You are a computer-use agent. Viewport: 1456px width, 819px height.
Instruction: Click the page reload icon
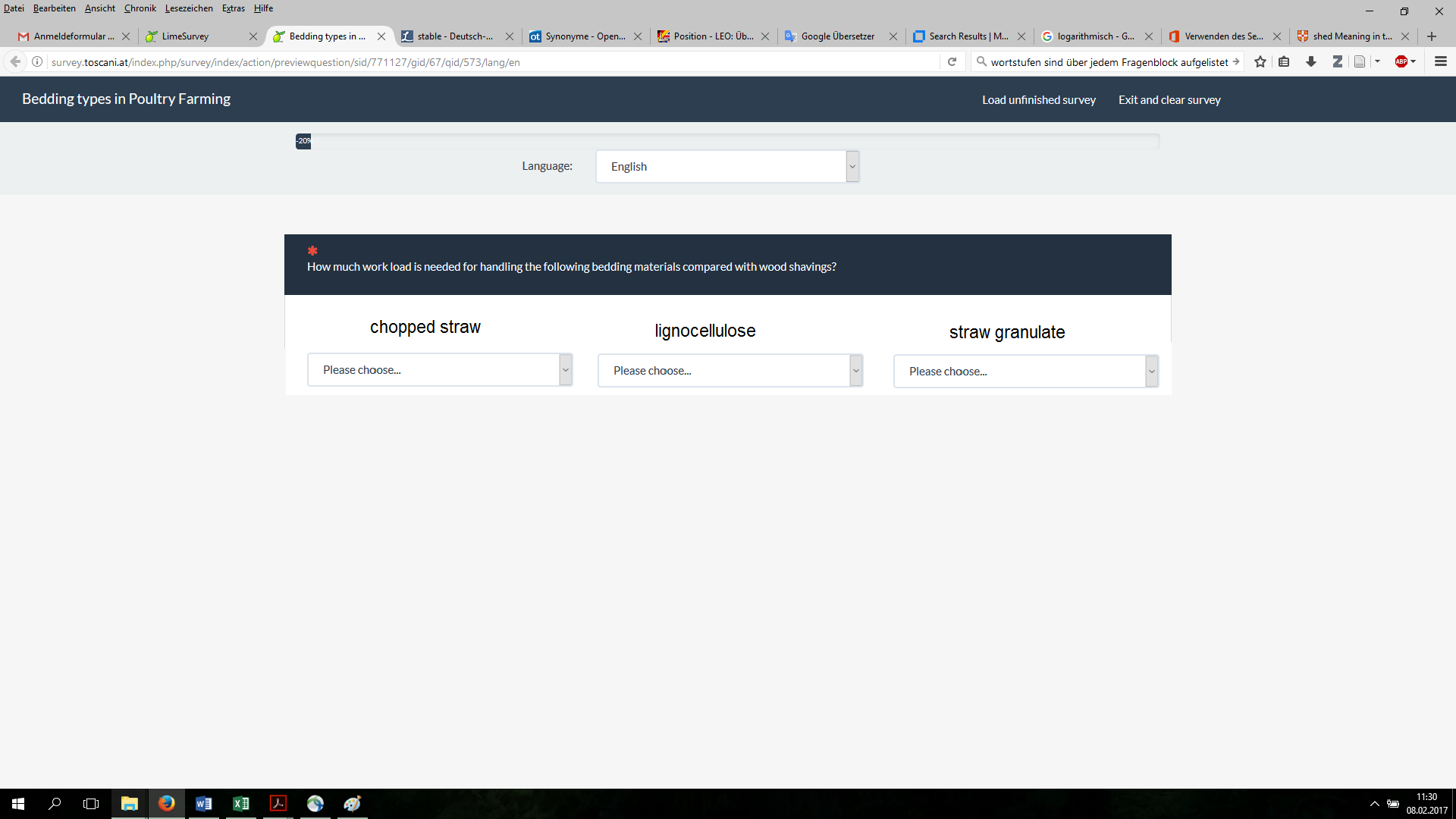[952, 62]
